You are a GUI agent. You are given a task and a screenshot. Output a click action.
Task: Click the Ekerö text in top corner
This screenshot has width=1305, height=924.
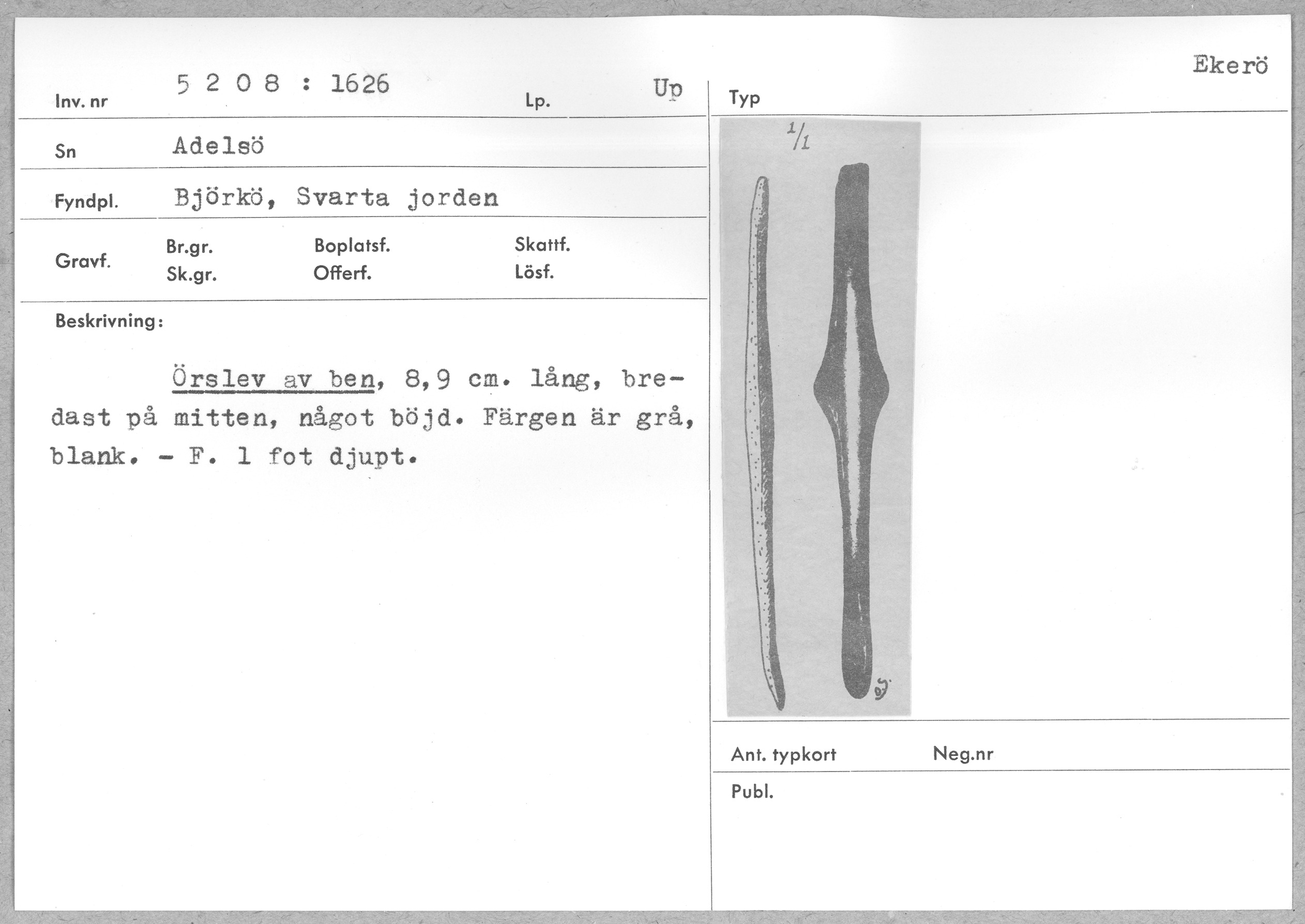coord(1230,66)
